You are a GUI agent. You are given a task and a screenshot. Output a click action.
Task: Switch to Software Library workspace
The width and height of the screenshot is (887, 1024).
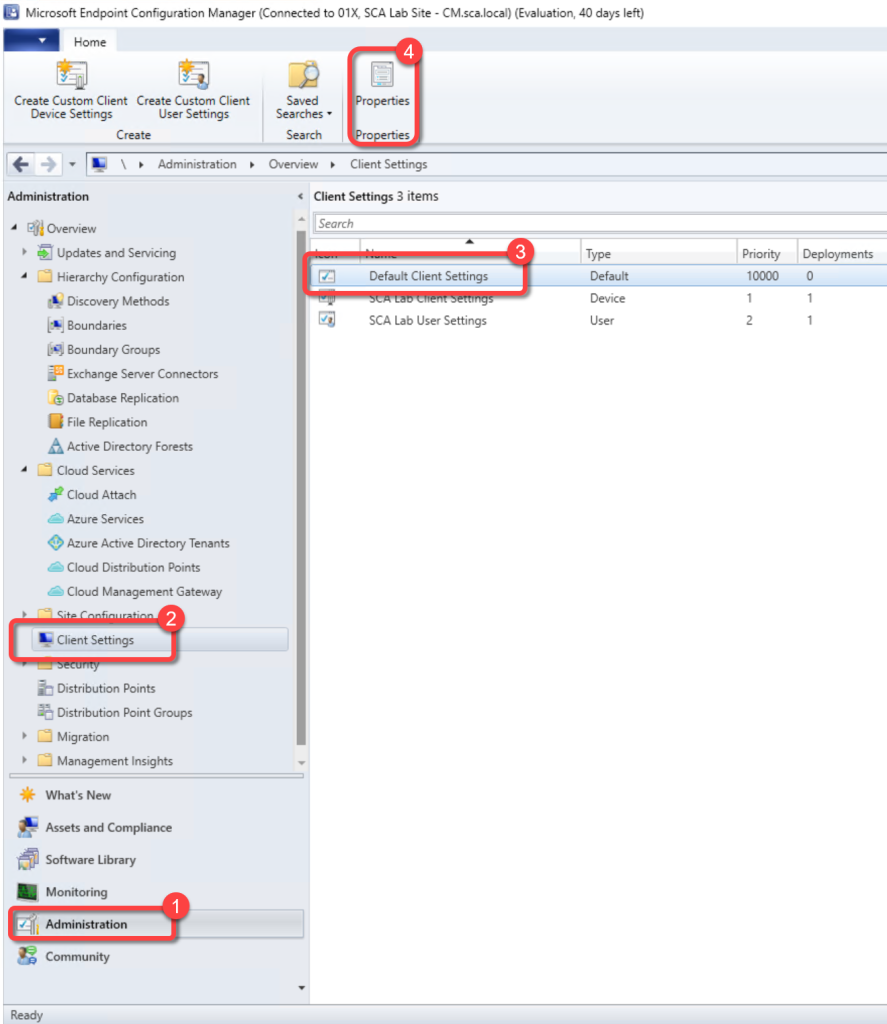click(x=90, y=860)
